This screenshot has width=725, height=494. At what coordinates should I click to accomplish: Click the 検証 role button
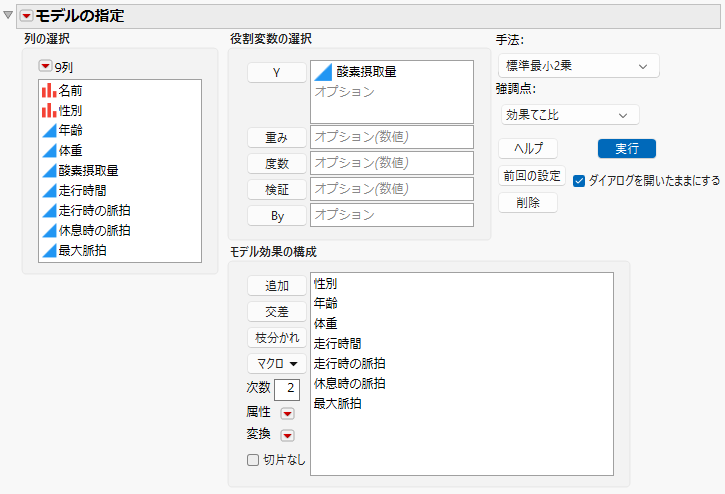pos(276,189)
